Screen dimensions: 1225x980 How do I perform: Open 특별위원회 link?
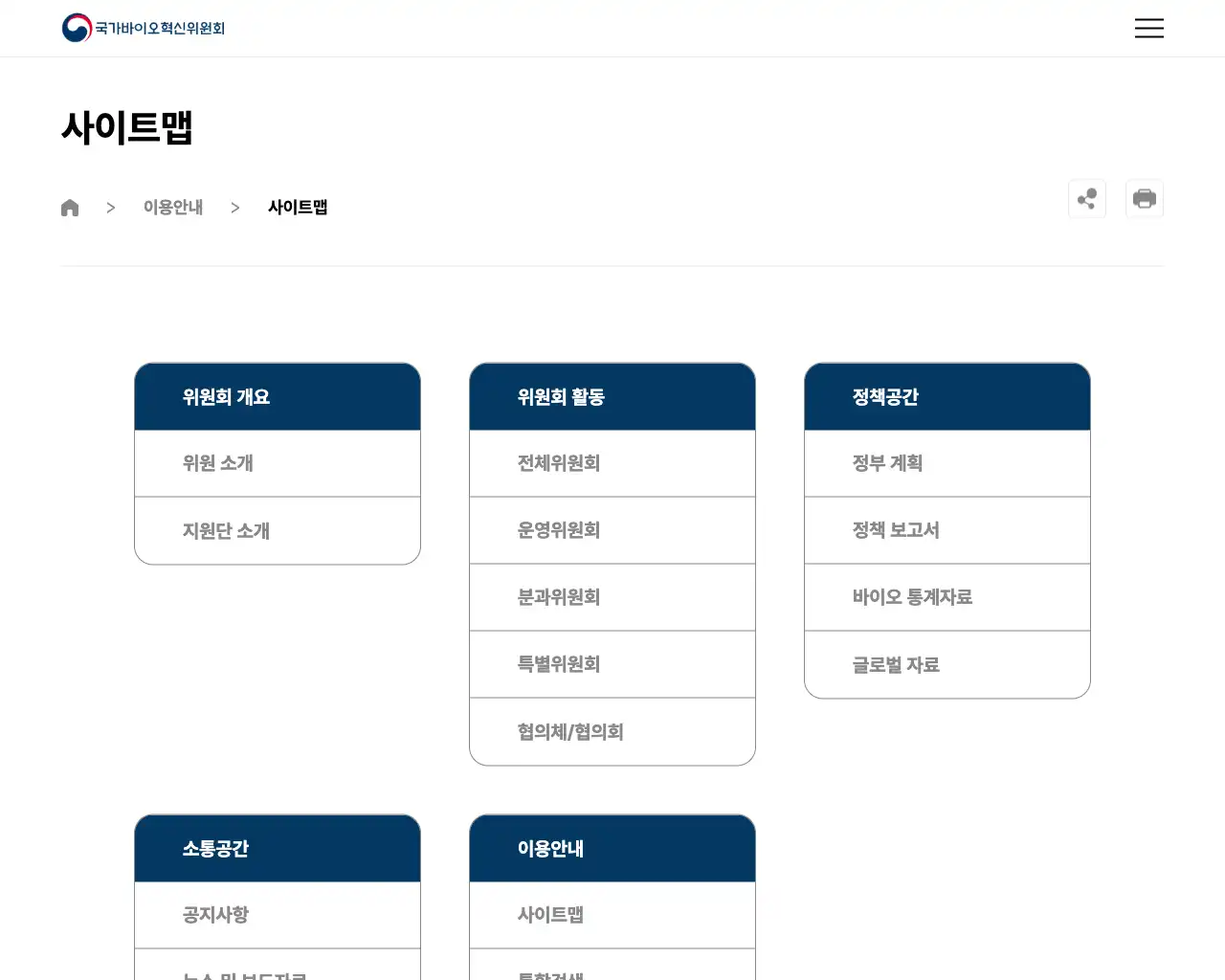612,664
